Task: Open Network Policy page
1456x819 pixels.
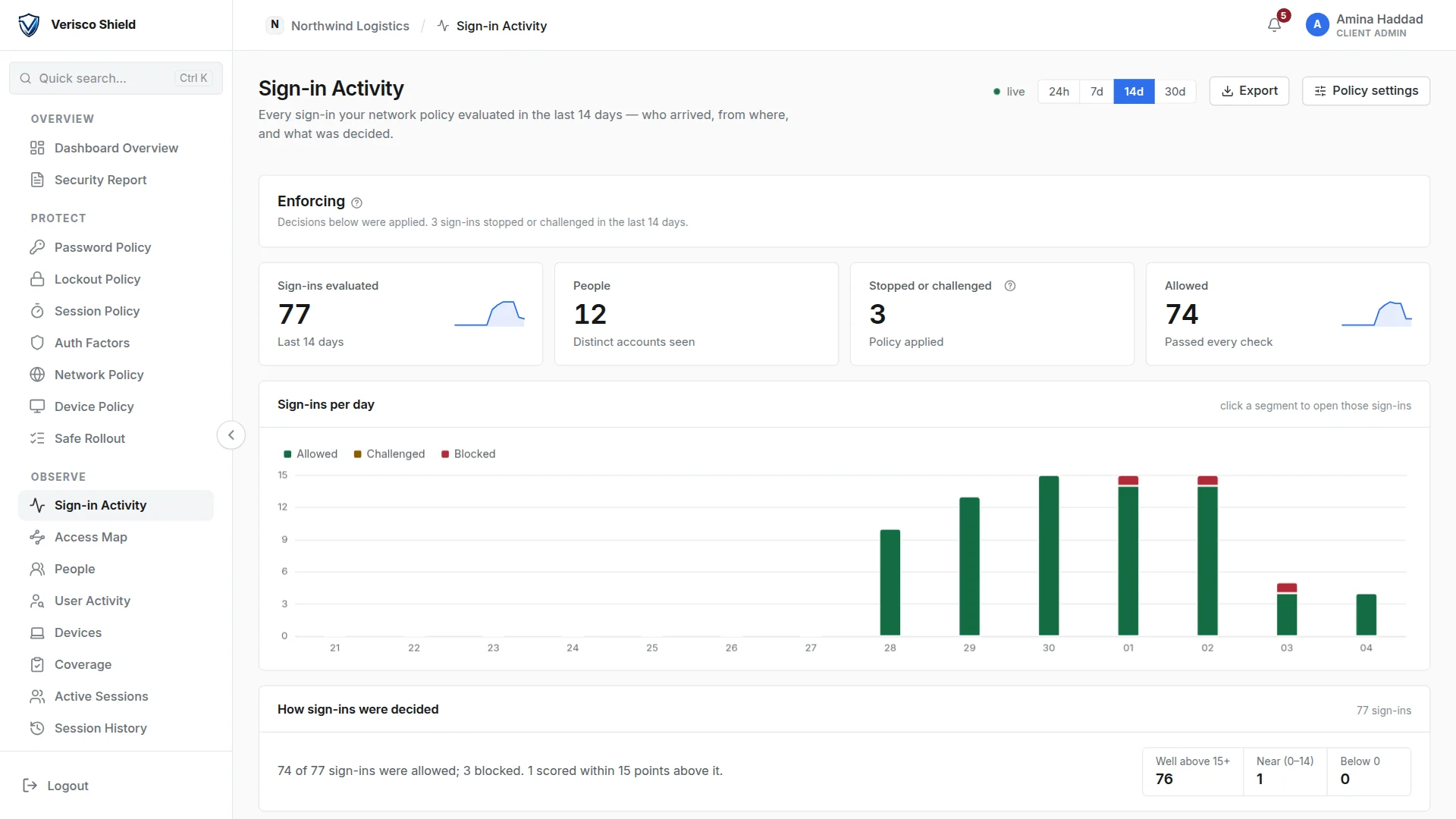Action: 116,375
